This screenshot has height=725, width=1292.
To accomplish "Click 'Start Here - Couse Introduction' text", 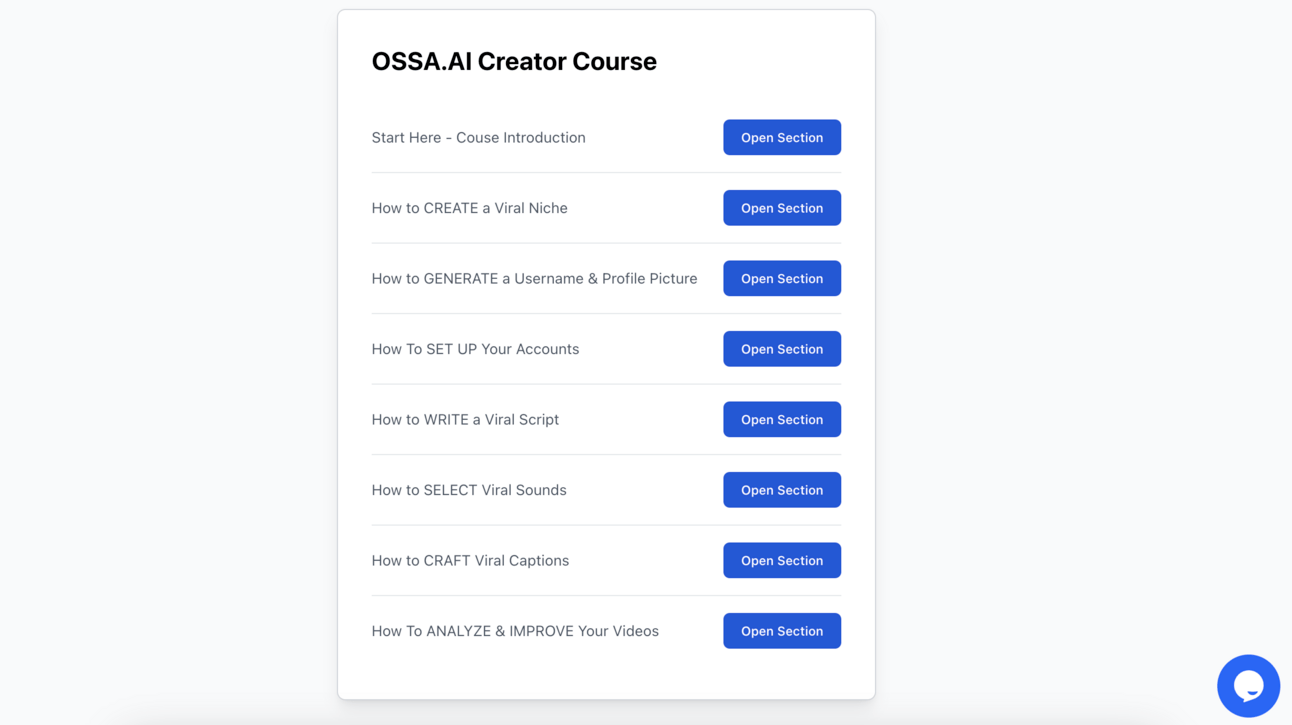I will [x=479, y=138].
